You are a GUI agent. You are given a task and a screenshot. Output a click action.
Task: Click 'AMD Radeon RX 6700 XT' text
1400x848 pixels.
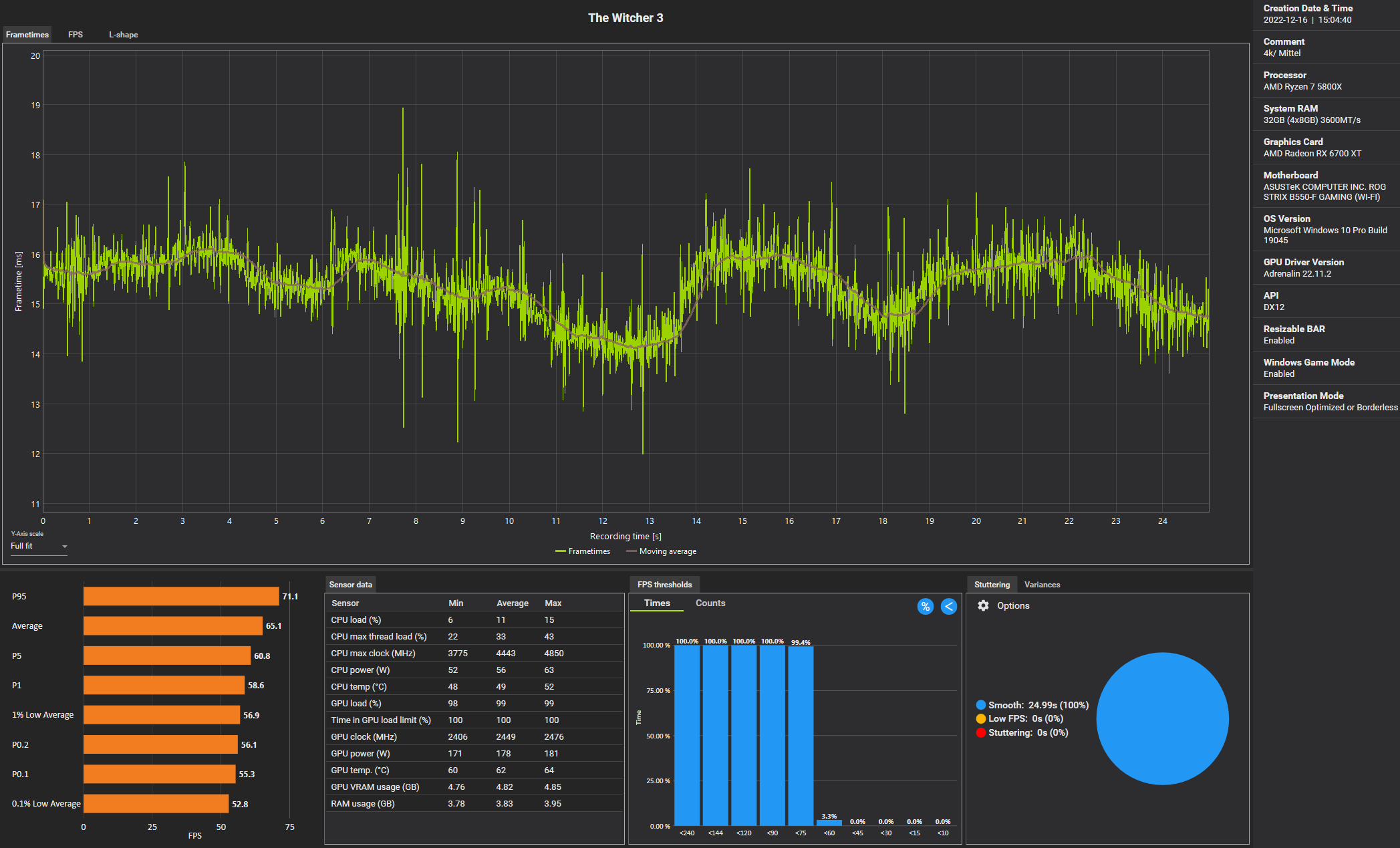[1312, 154]
